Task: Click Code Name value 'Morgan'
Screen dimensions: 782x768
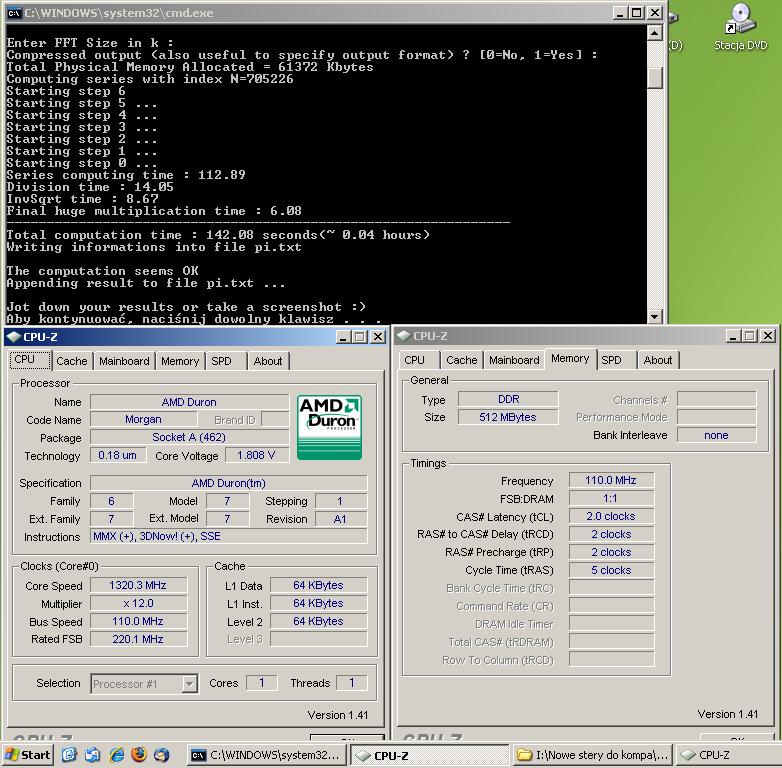Action: pos(143,419)
